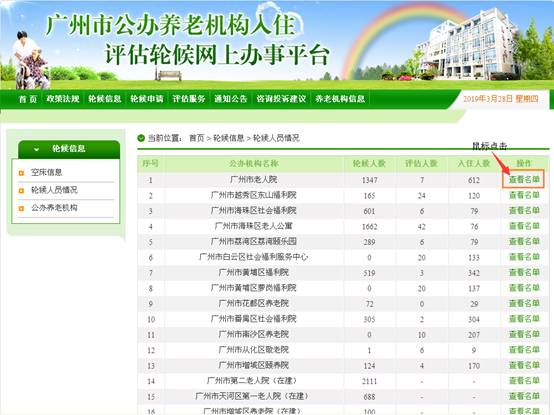Click the orange bullet icon beside 轮候人员情况
The height and width of the screenshot is (415, 554).
[21, 190]
